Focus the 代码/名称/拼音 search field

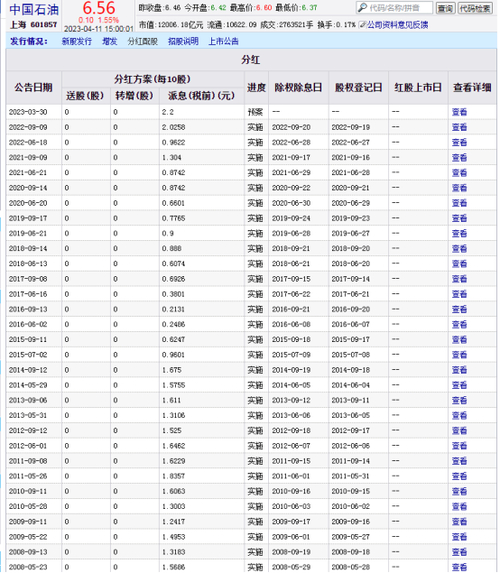tap(394, 8)
